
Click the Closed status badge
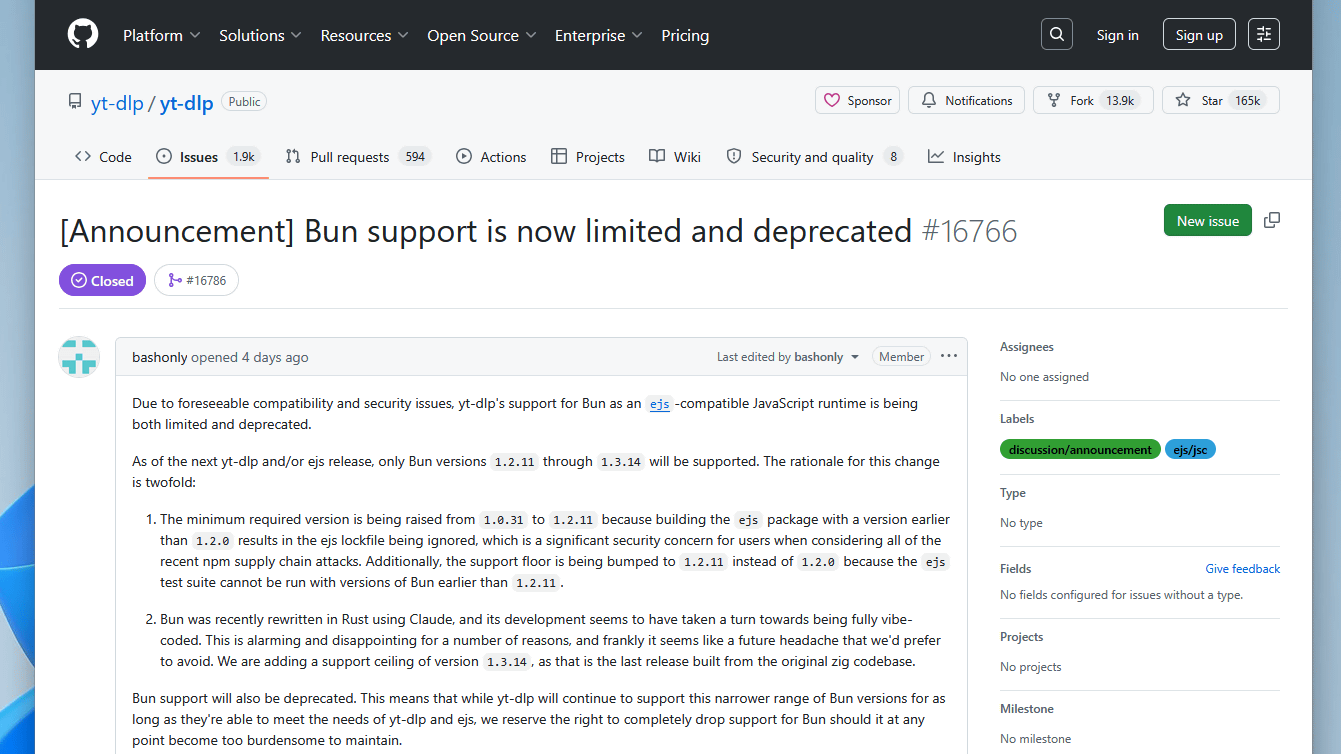tap(102, 280)
